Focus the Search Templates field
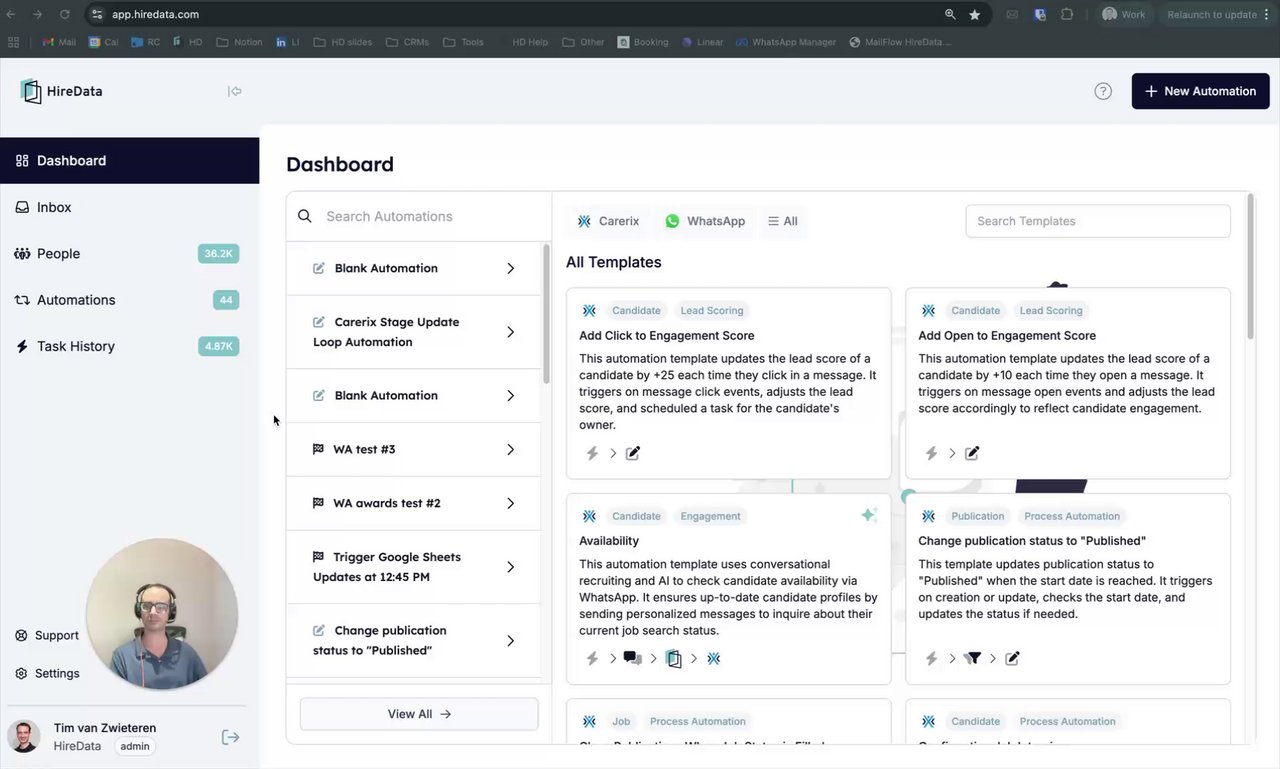 pos(1098,221)
